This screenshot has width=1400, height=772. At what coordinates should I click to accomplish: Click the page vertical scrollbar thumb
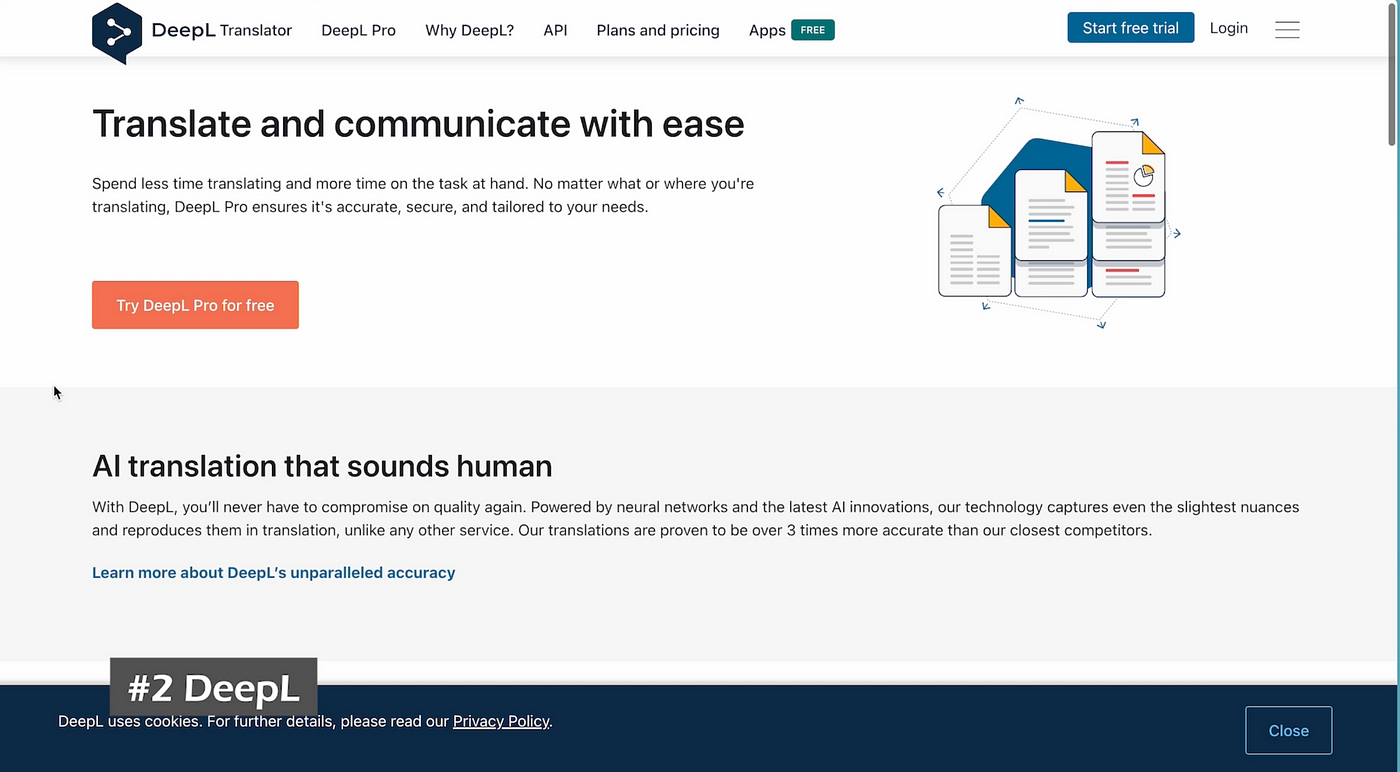coord(1394,75)
